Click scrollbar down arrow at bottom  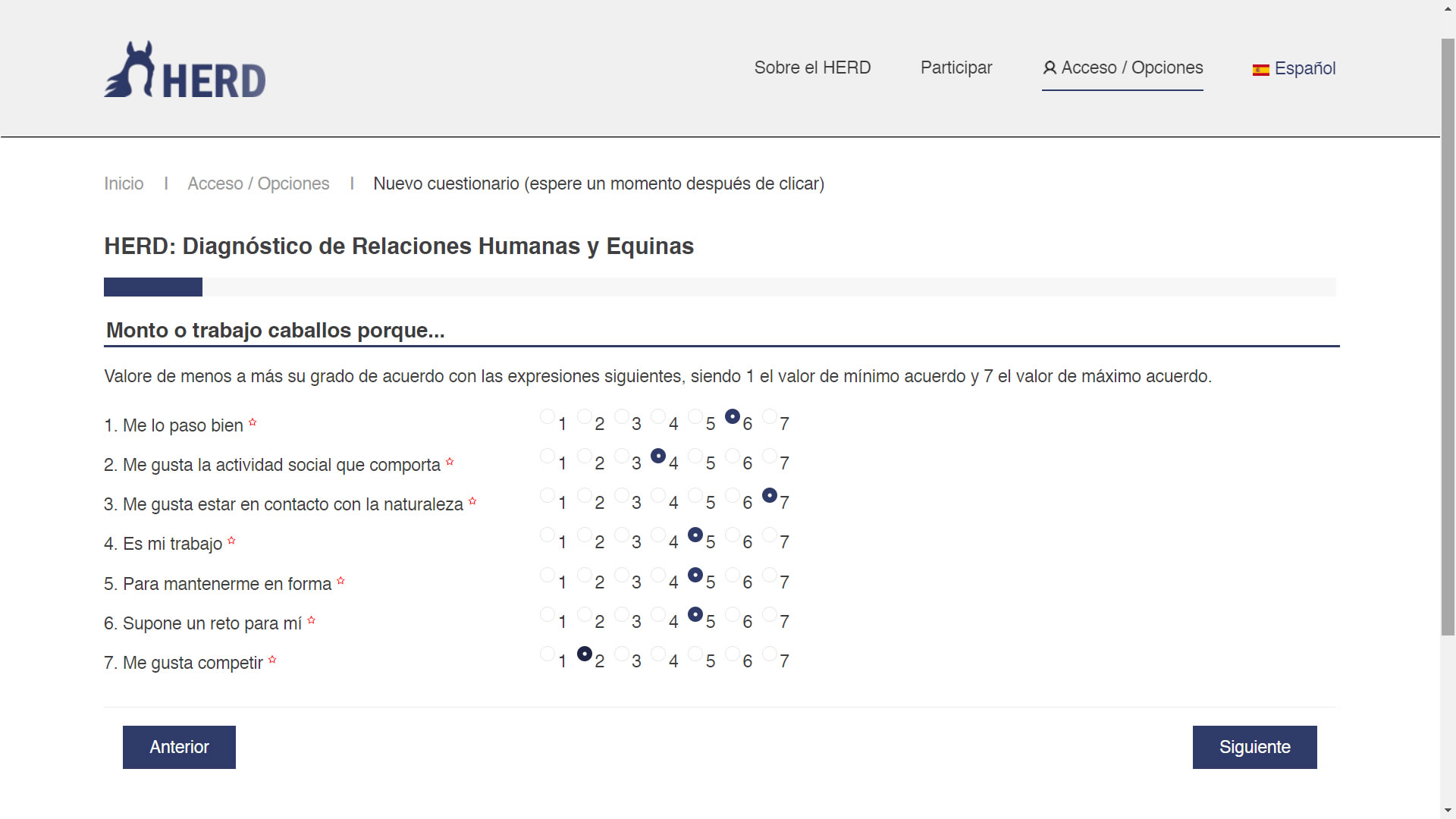1448,811
